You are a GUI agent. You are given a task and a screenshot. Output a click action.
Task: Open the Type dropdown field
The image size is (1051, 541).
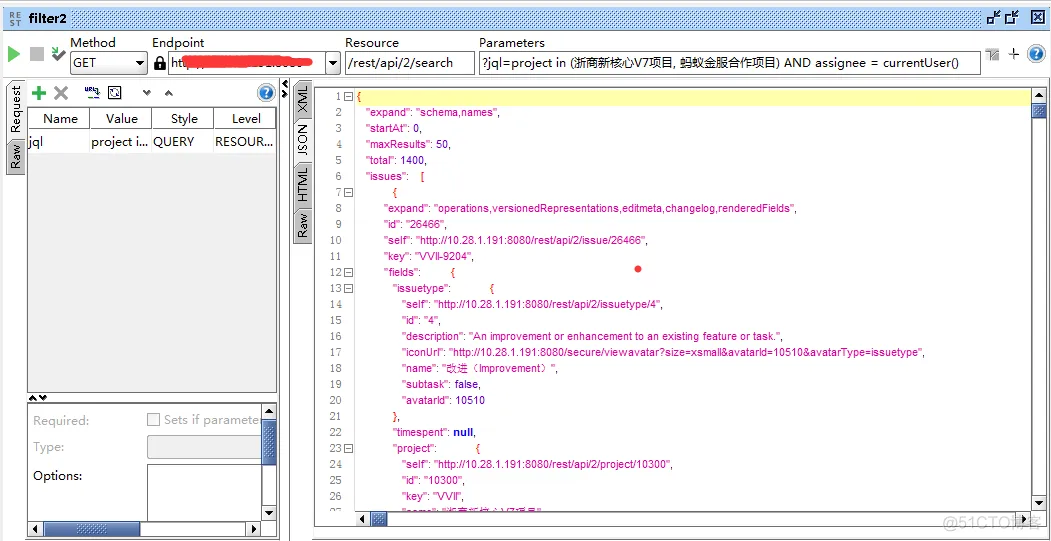pos(204,446)
